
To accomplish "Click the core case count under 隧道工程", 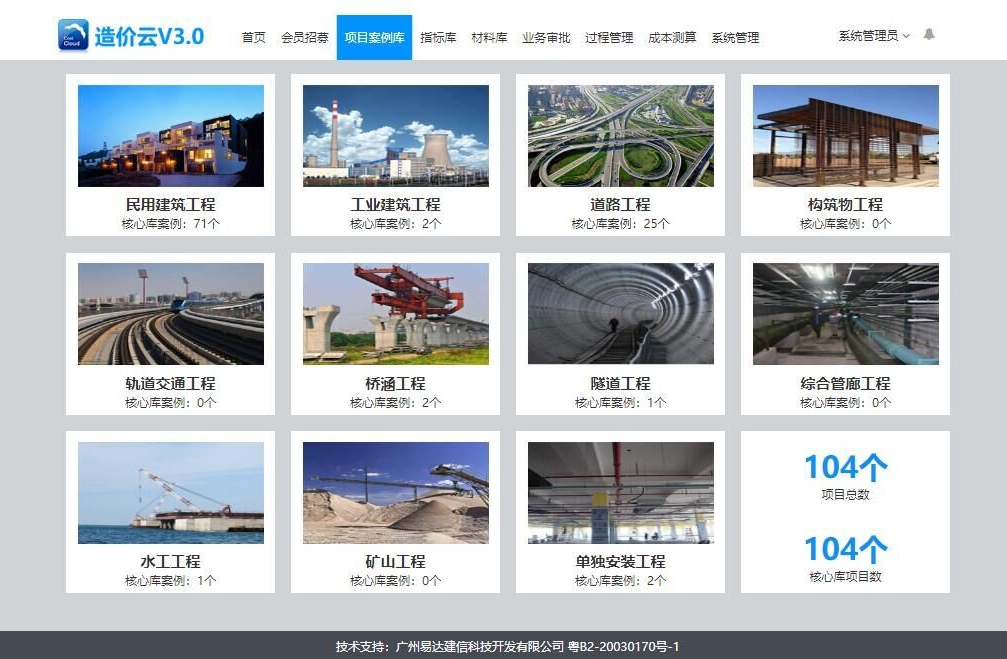I will 620,403.
